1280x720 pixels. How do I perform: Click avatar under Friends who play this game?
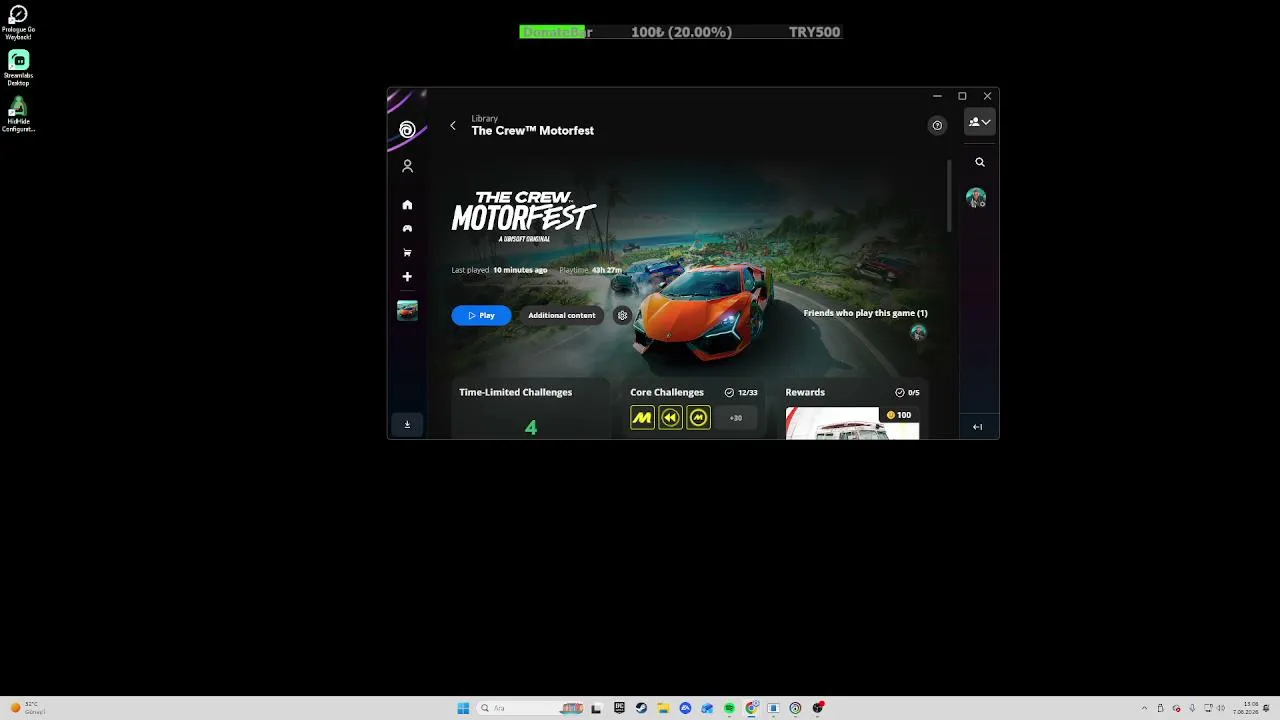click(x=918, y=333)
